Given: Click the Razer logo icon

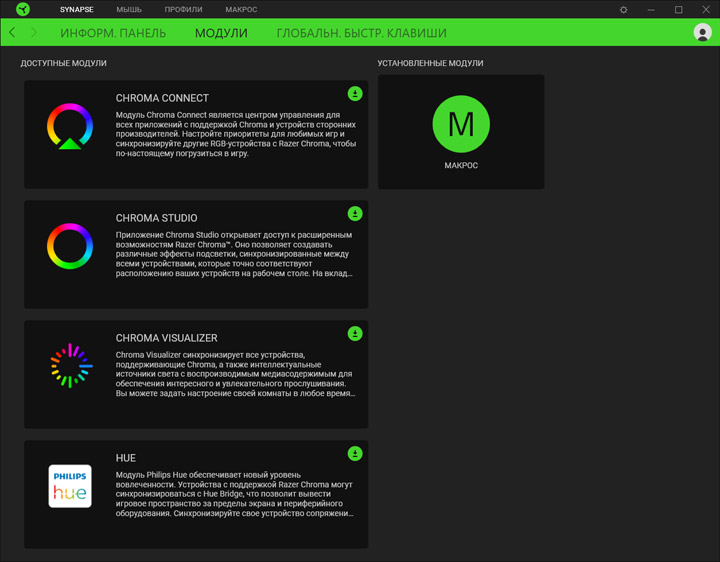Looking at the screenshot, I should 22,9.
